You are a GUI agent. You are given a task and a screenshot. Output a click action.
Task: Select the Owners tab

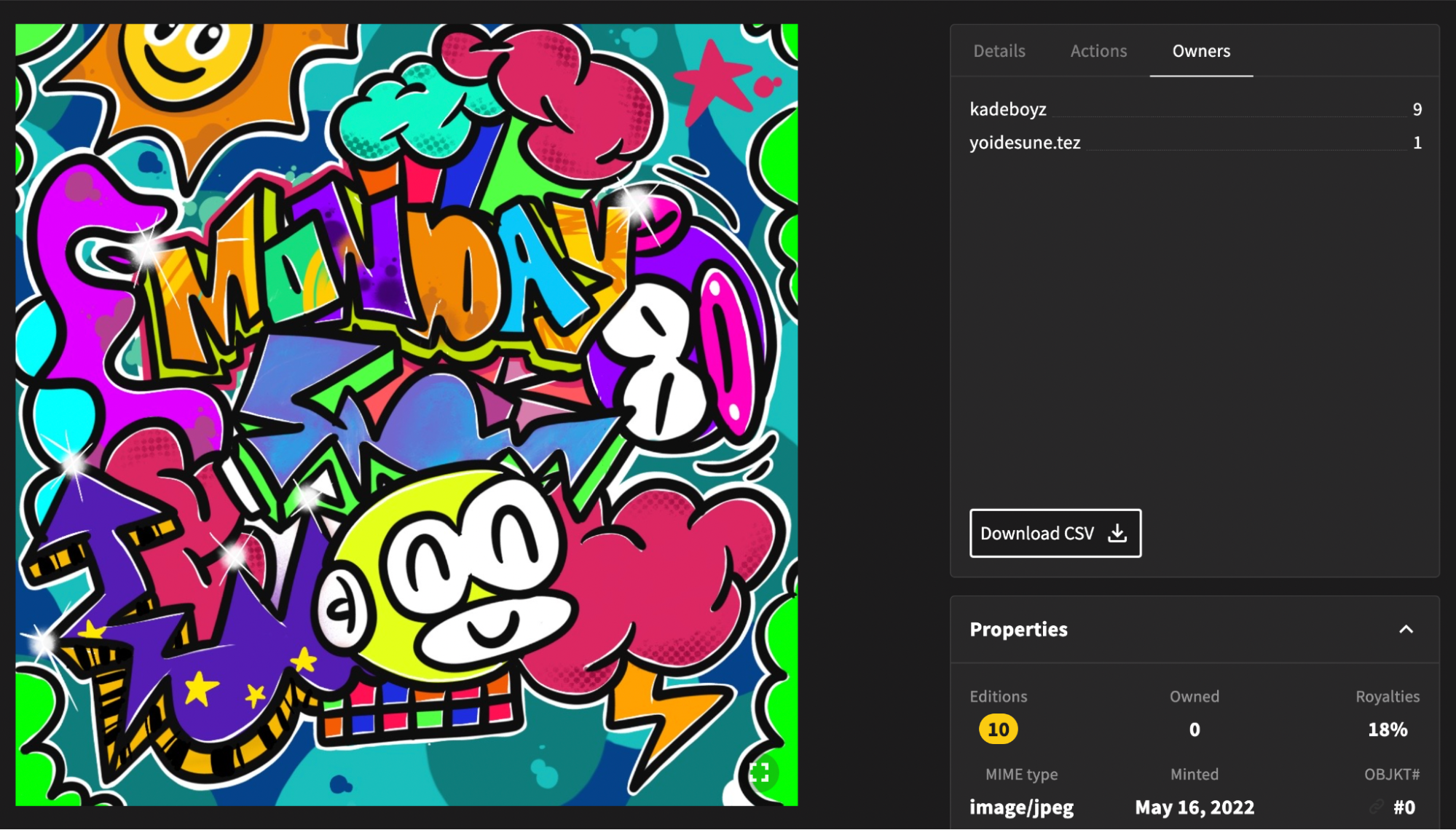(1201, 51)
